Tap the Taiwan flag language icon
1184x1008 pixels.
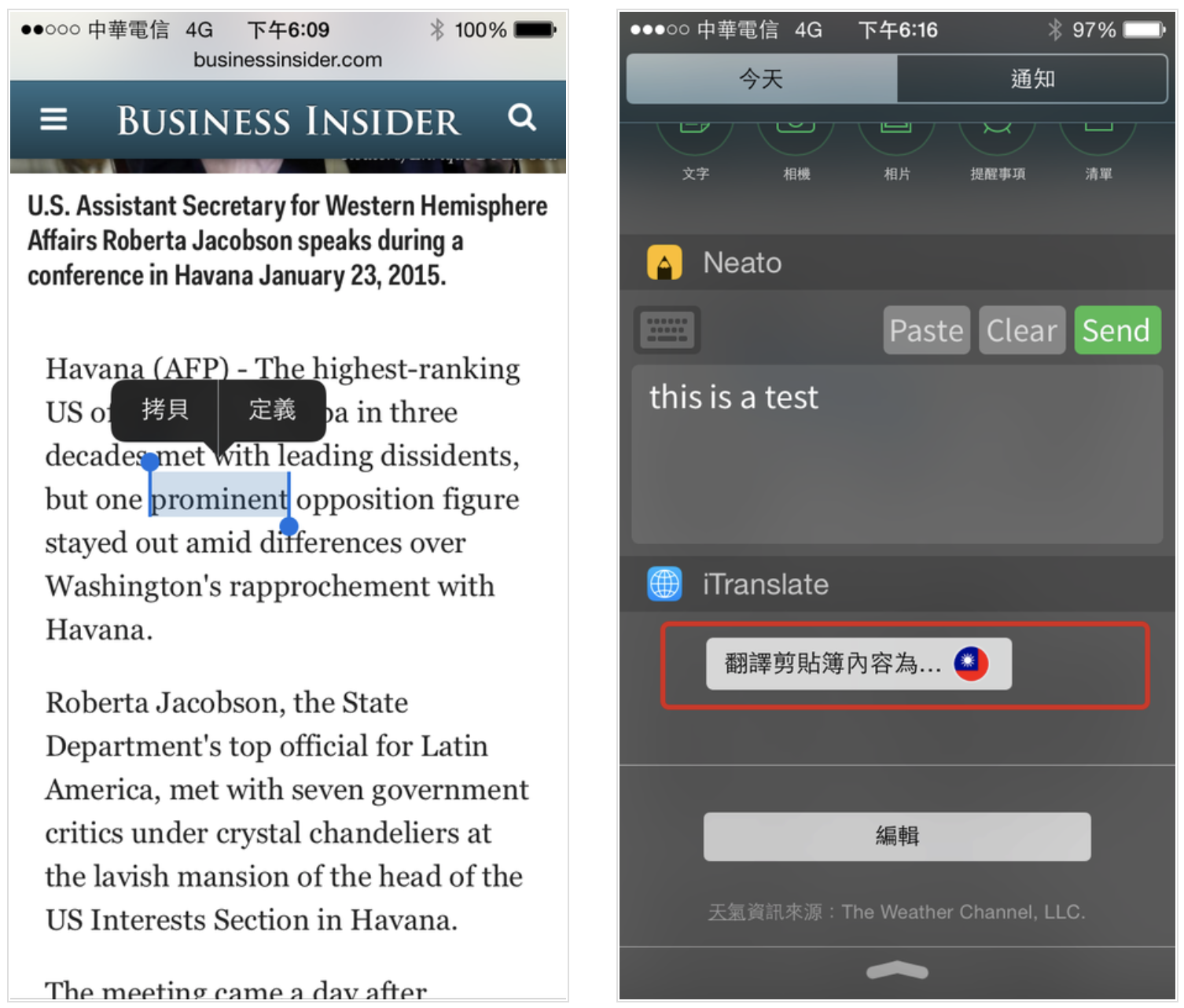pyautogui.click(x=971, y=664)
